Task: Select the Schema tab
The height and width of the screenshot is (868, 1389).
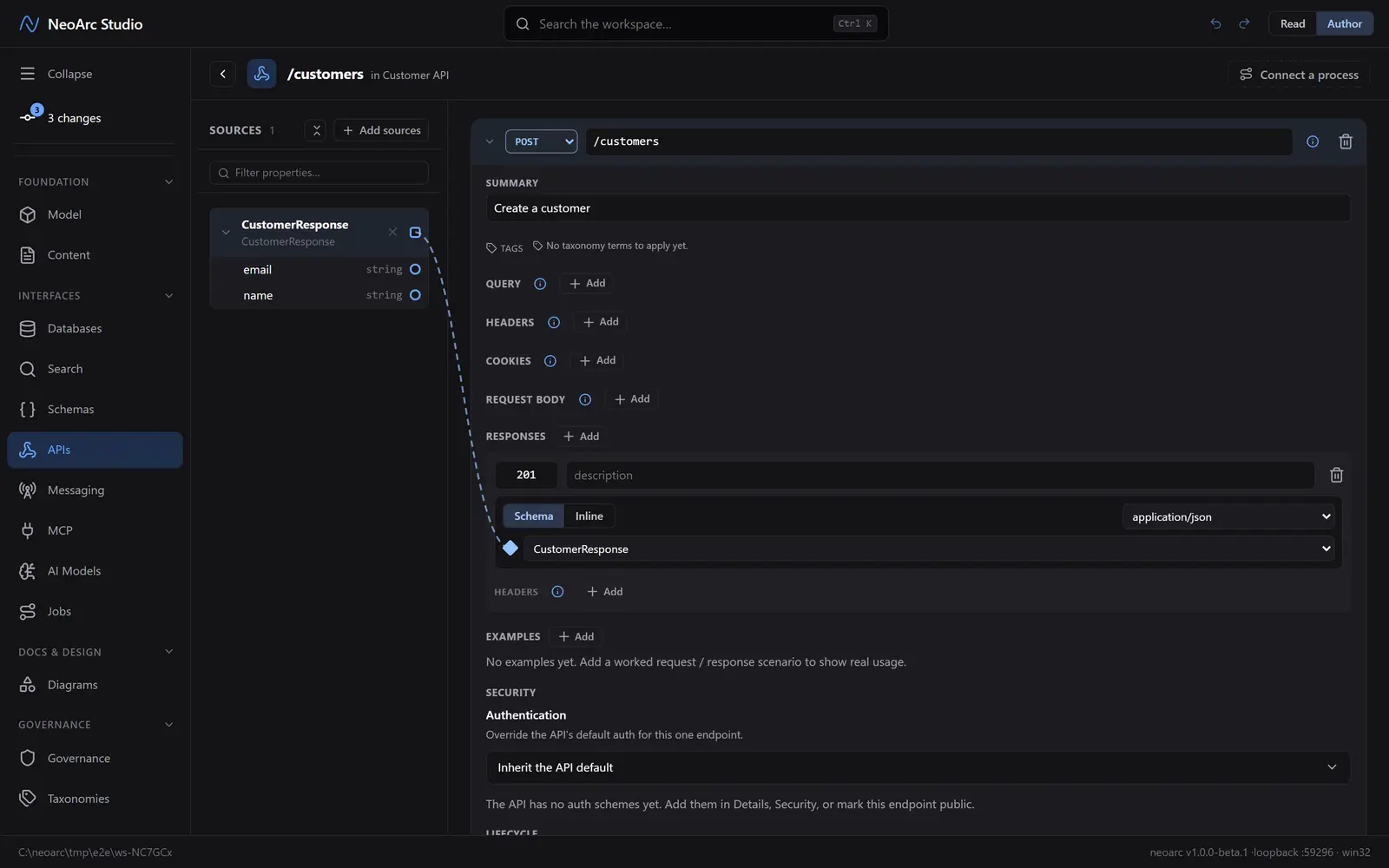Action: (x=533, y=516)
